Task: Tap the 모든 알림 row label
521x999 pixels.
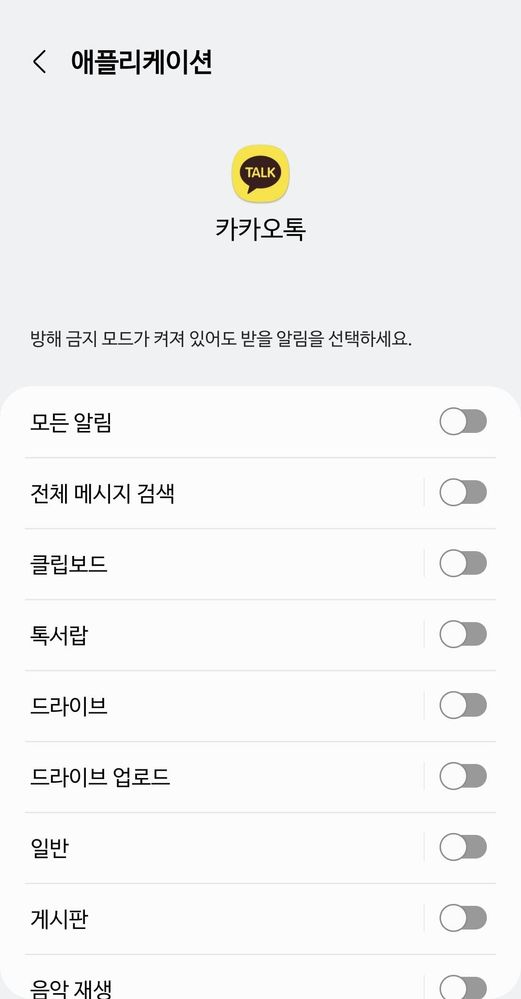Action: (71, 422)
